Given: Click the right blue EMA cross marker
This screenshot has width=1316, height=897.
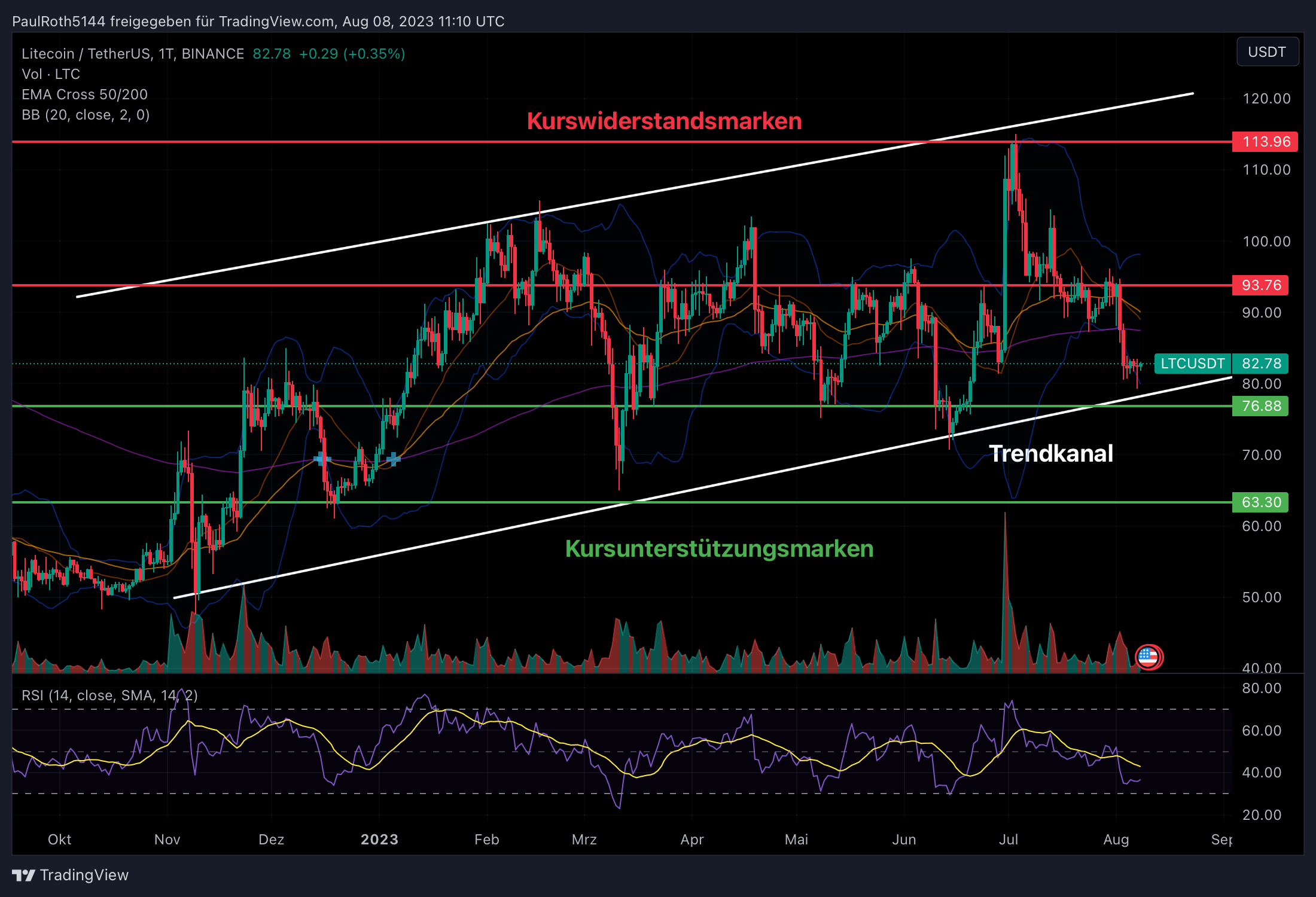Looking at the screenshot, I should pos(393,459).
